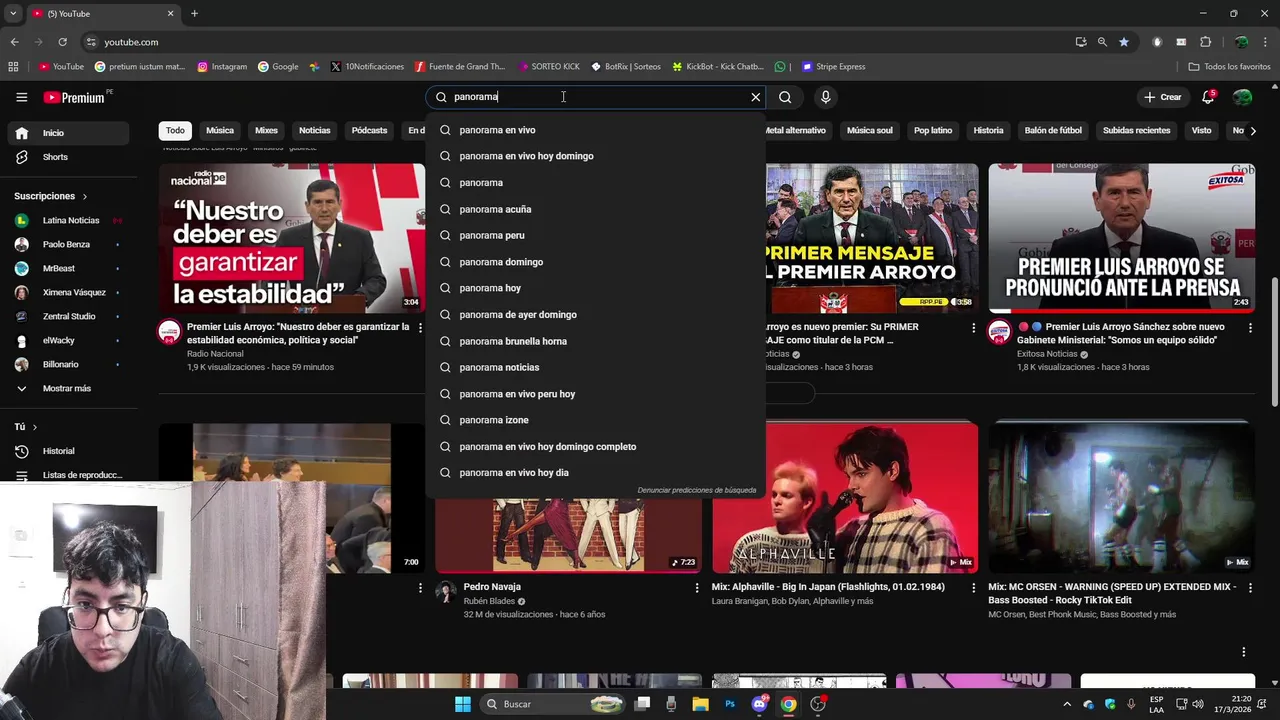The height and width of the screenshot is (720, 1280).
Task: Click in the panorama search field
Action: pos(597,97)
